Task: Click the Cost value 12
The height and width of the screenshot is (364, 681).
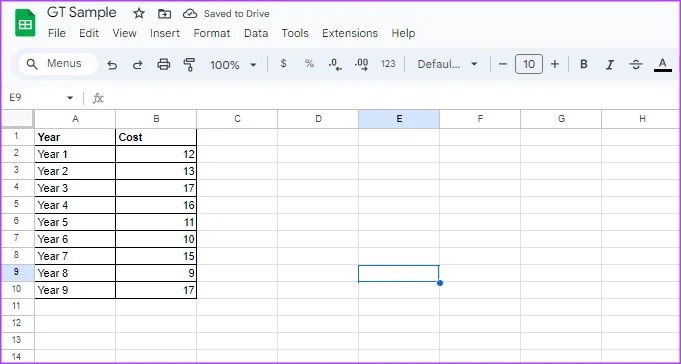Action: [x=156, y=154]
